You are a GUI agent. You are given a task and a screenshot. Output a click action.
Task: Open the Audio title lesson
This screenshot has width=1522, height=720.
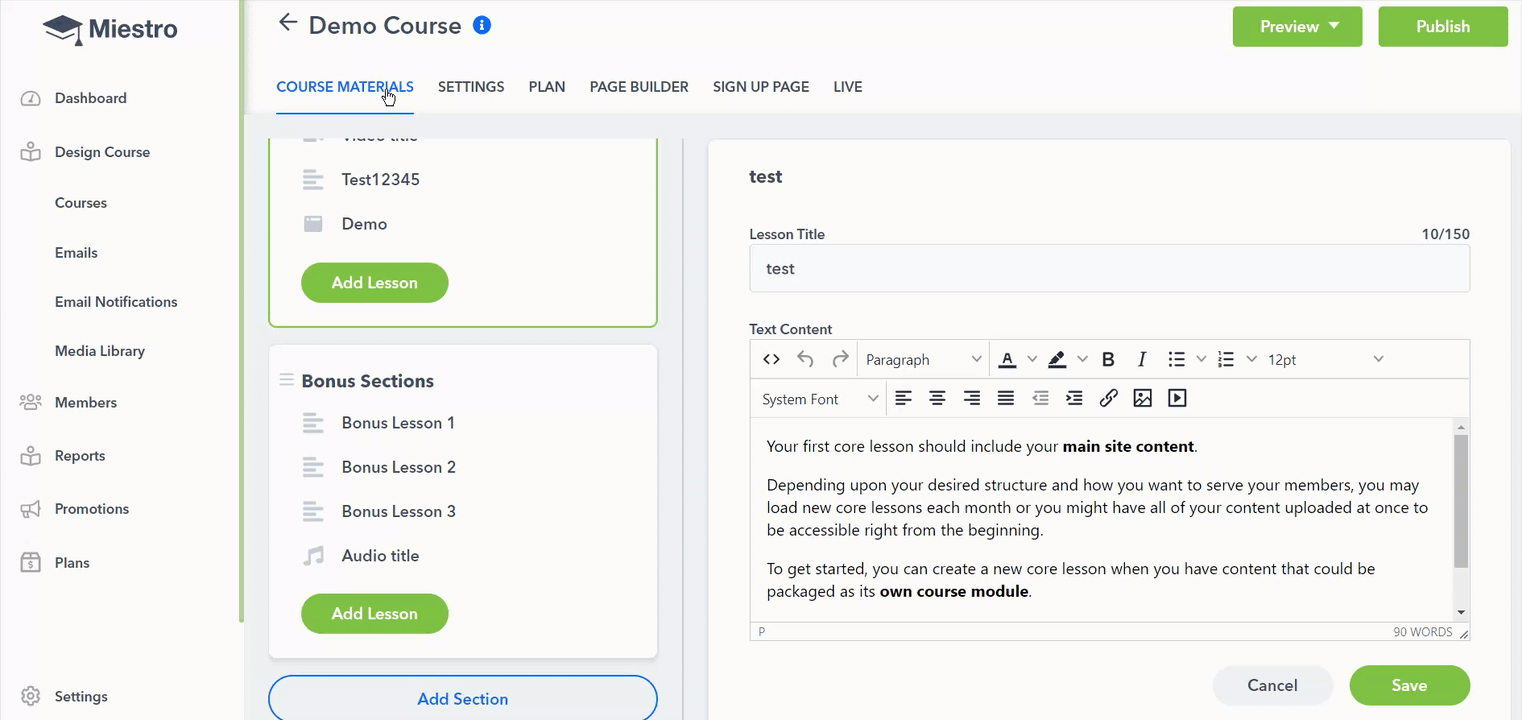tap(380, 556)
